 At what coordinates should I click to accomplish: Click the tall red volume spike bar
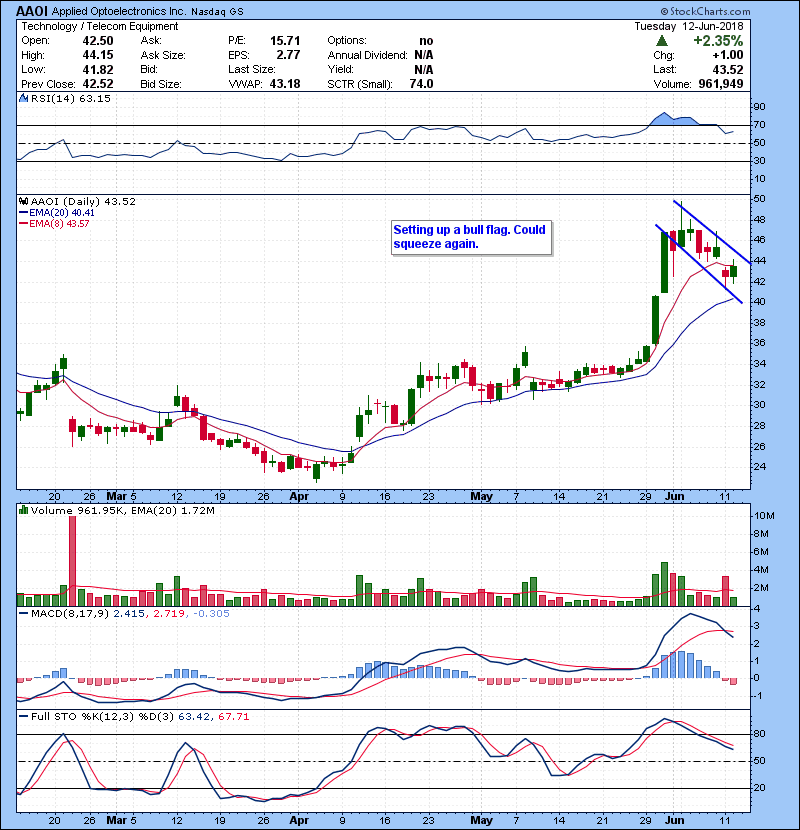pos(73,561)
